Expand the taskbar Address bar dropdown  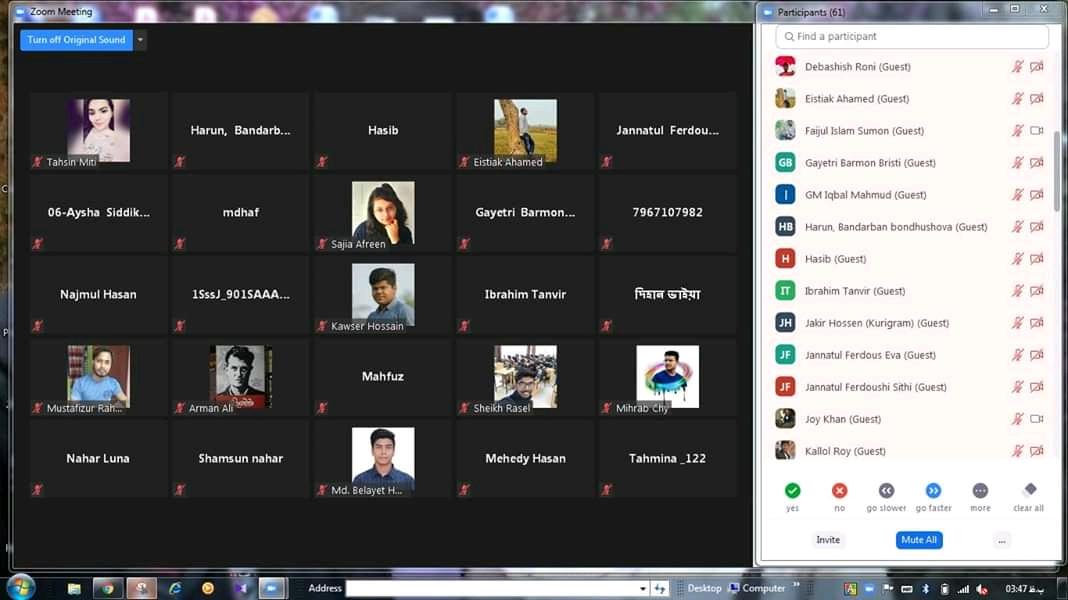(643, 589)
